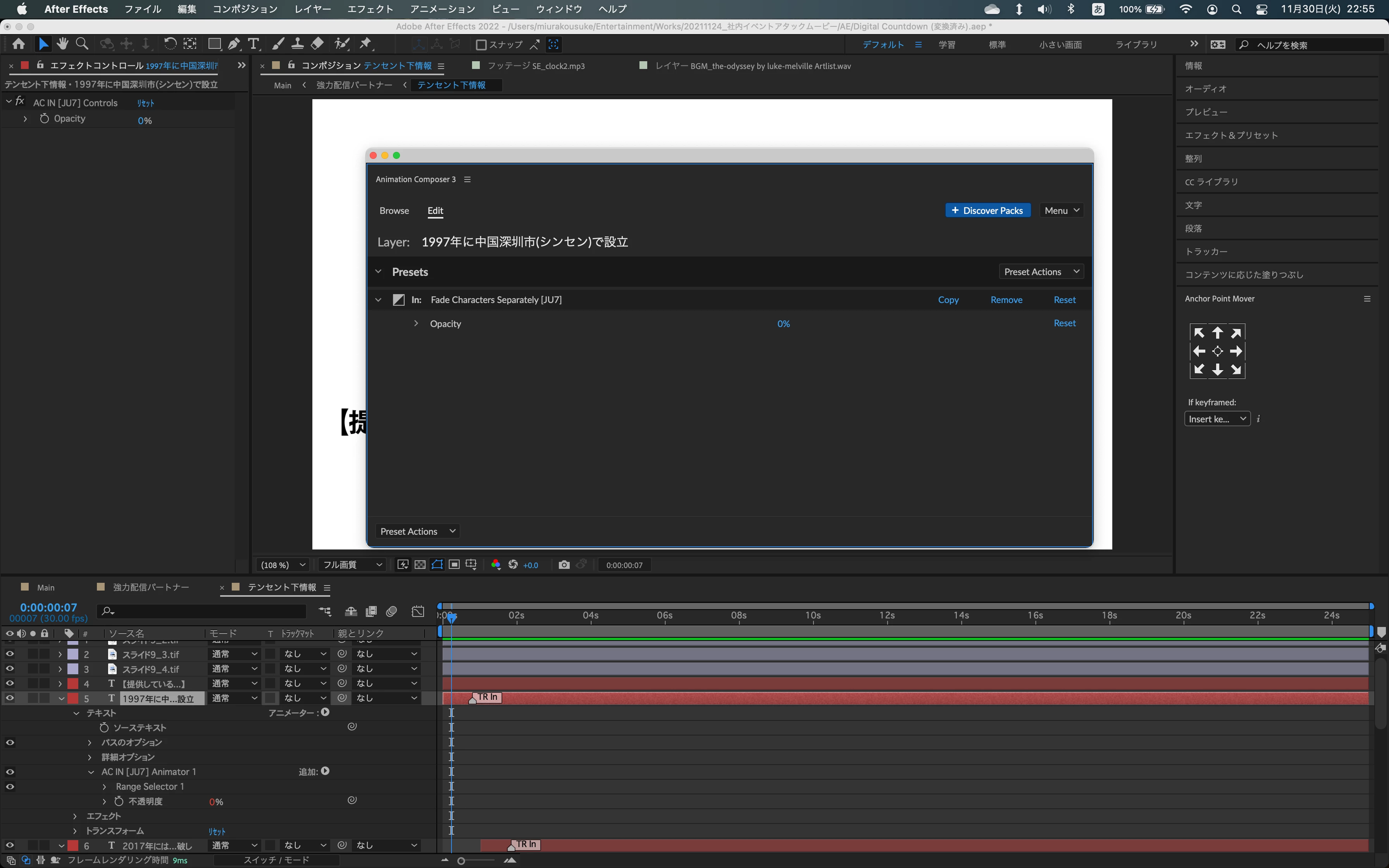The image size is (1389, 868).
Task: Toggle visibility of Range Selector 1
Action: (10, 787)
